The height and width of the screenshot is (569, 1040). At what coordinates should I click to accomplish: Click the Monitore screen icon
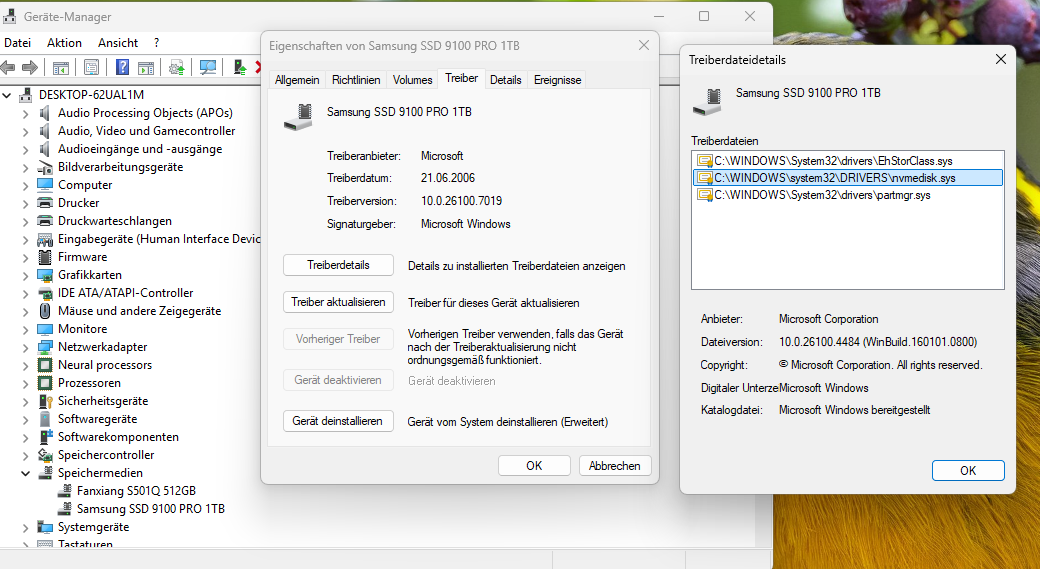(44, 329)
